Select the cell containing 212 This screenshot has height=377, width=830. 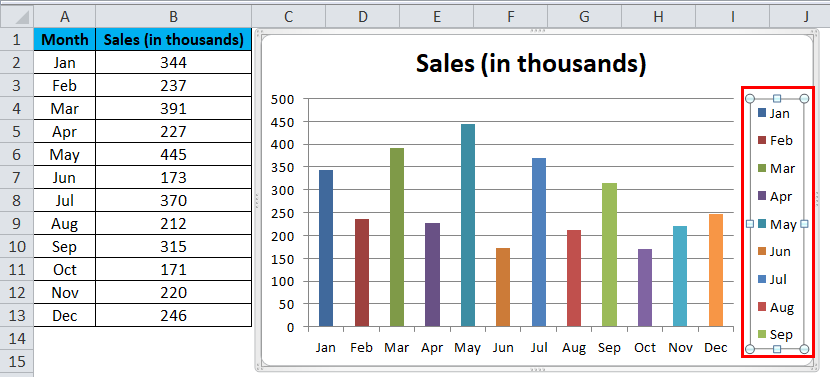click(x=174, y=223)
